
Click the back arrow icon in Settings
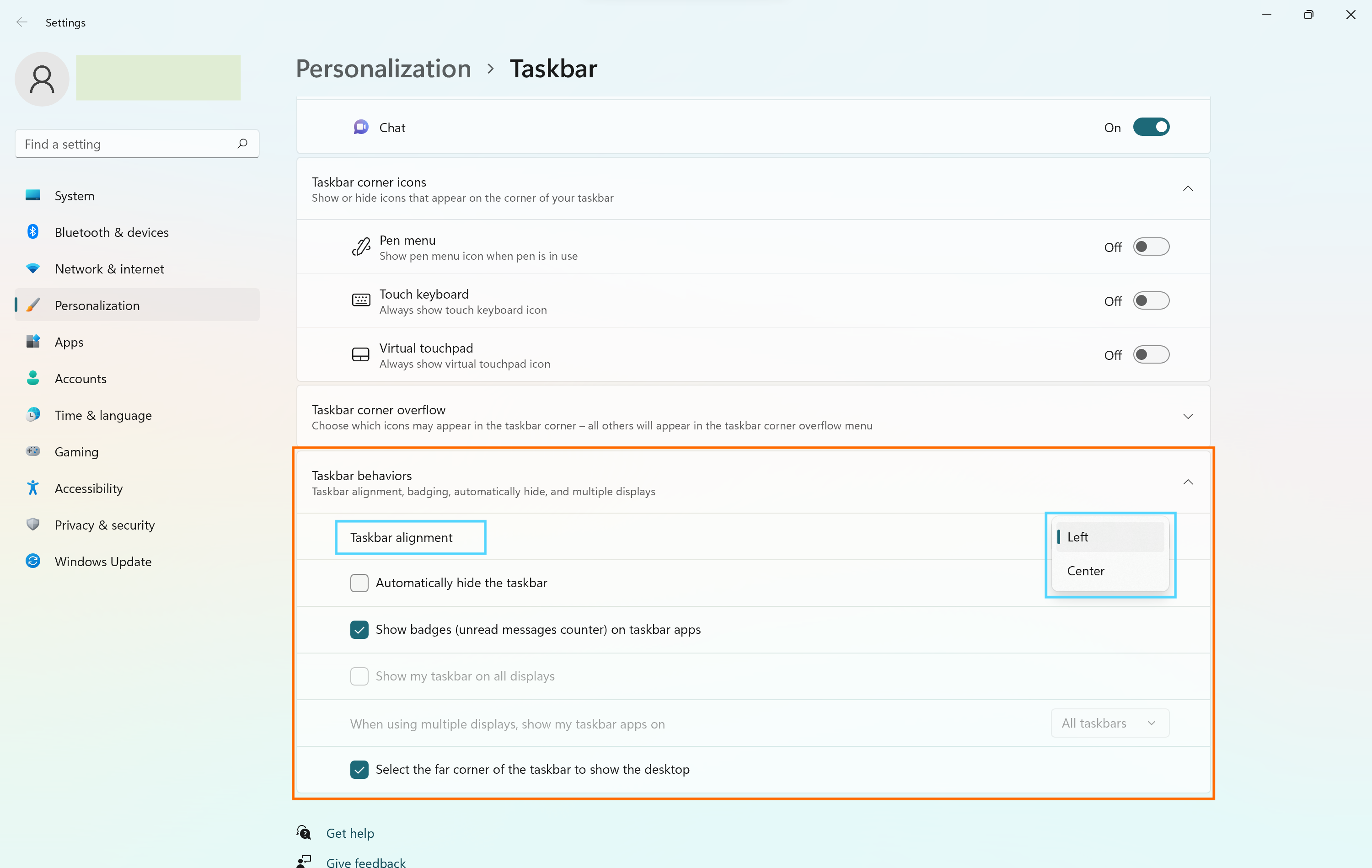click(x=21, y=22)
